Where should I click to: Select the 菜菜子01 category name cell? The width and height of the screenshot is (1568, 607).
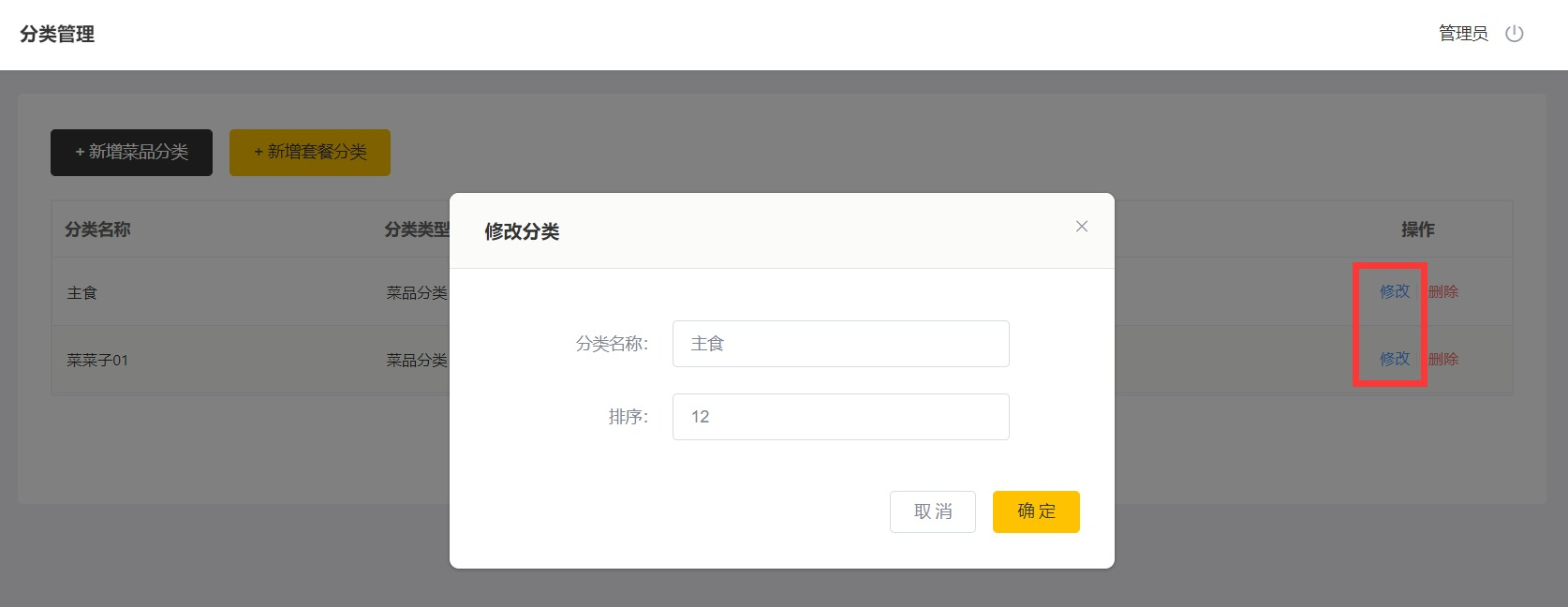(x=97, y=360)
